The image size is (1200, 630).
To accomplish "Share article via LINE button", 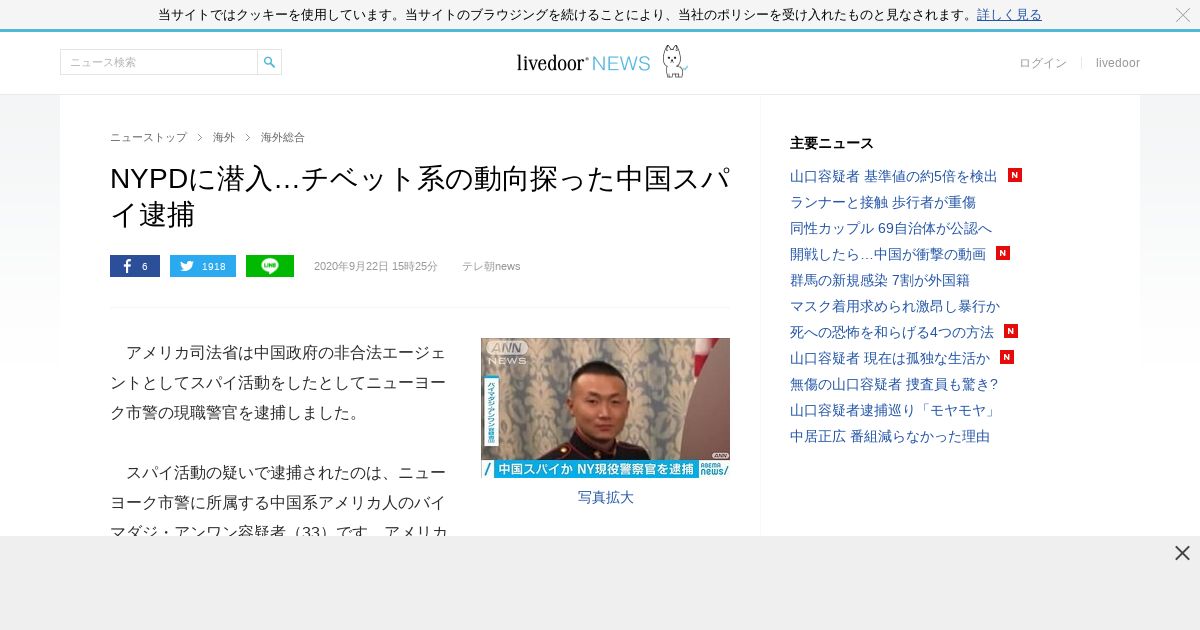I will (270, 266).
